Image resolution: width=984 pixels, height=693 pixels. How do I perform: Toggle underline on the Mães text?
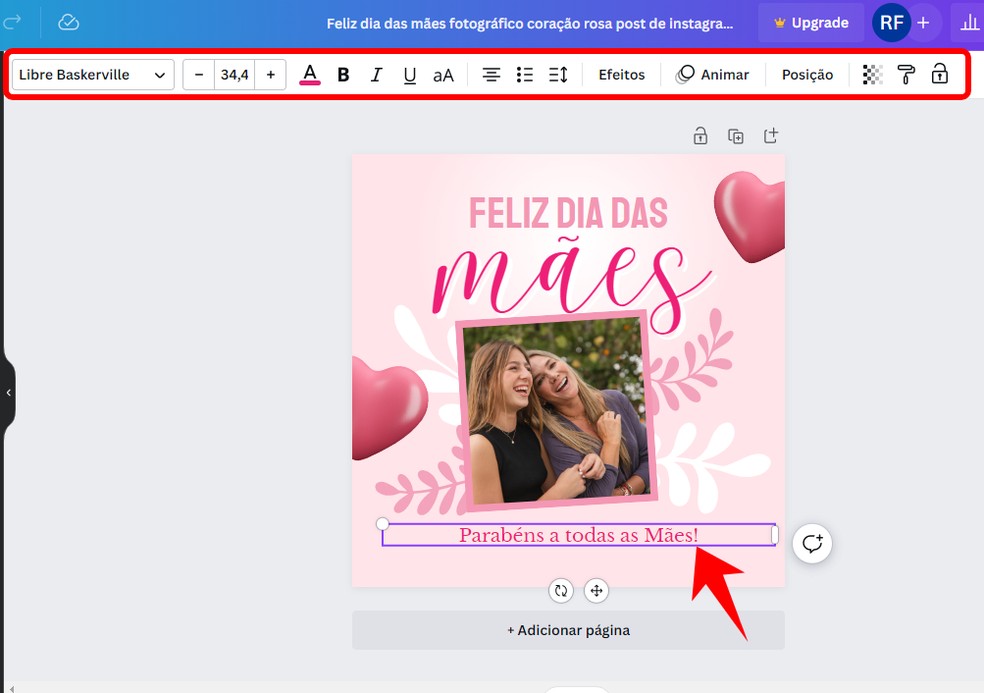coord(410,74)
